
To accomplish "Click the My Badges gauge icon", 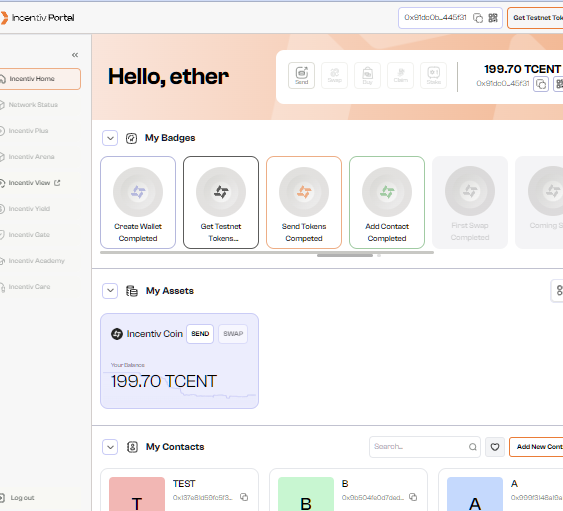I will point(131,138).
